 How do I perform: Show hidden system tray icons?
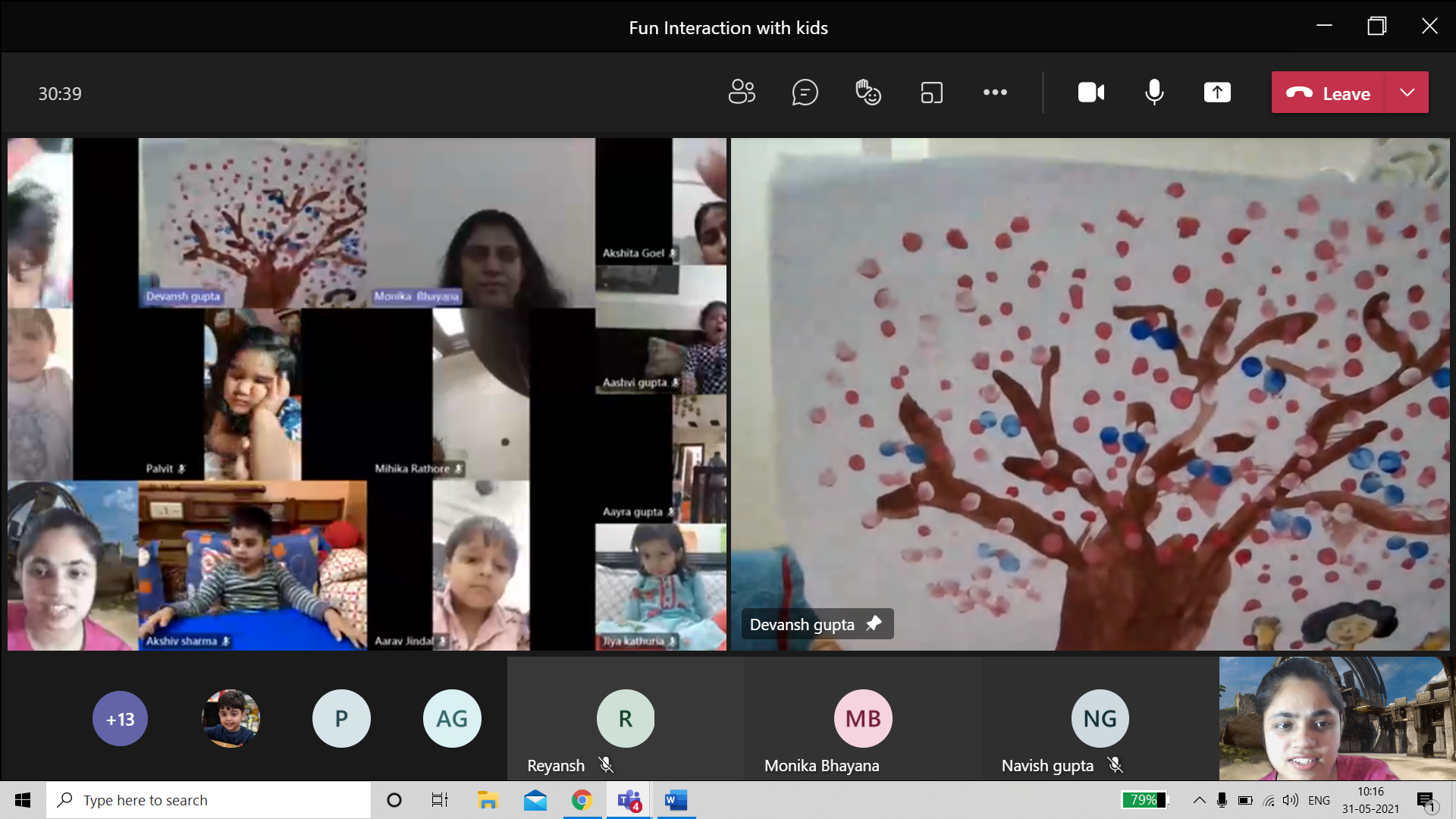[x=1199, y=800]
